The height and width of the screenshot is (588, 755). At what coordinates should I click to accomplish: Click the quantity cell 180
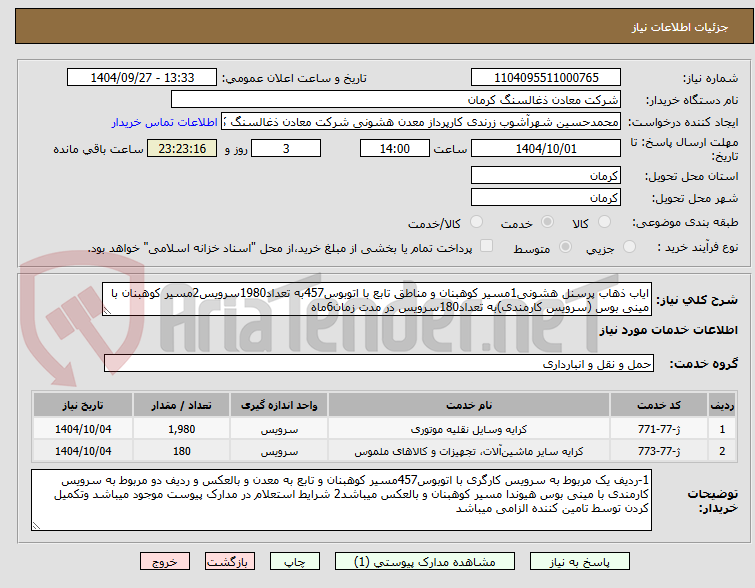pos(182,451)
